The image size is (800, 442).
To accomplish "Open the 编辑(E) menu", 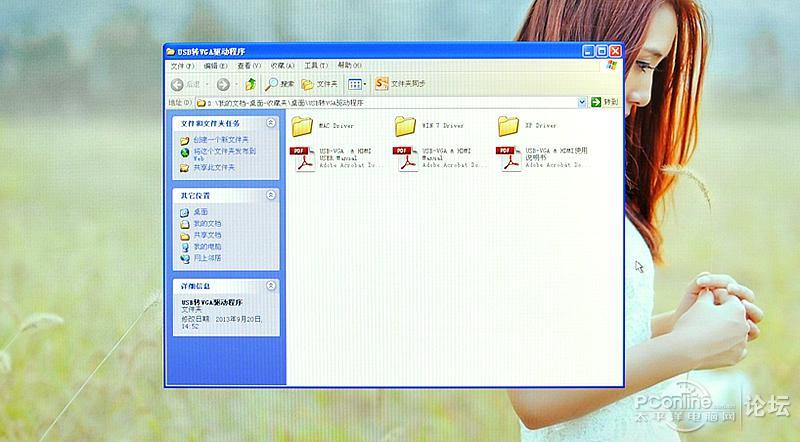I will click(x=215, y=66).
